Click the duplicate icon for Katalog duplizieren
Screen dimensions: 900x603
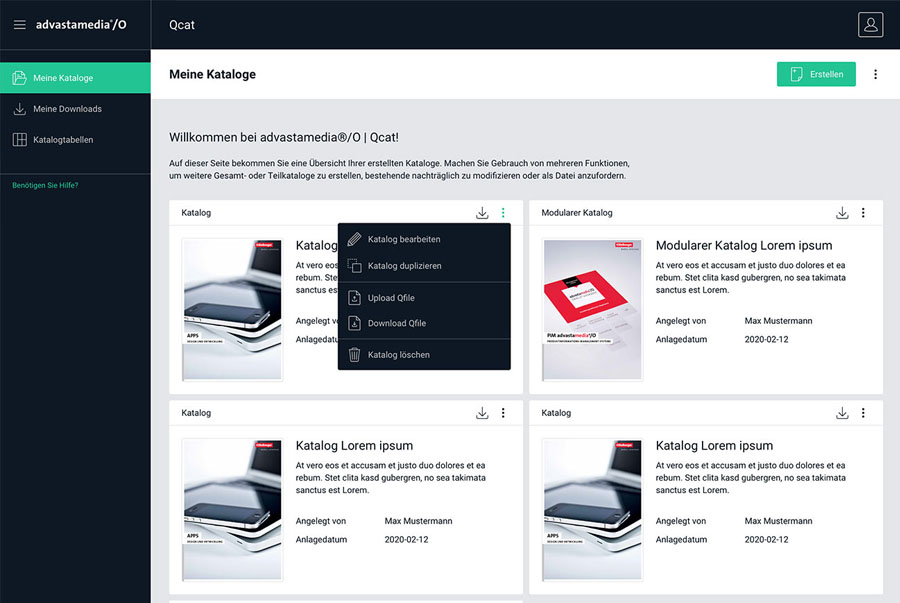click(355, 266)
